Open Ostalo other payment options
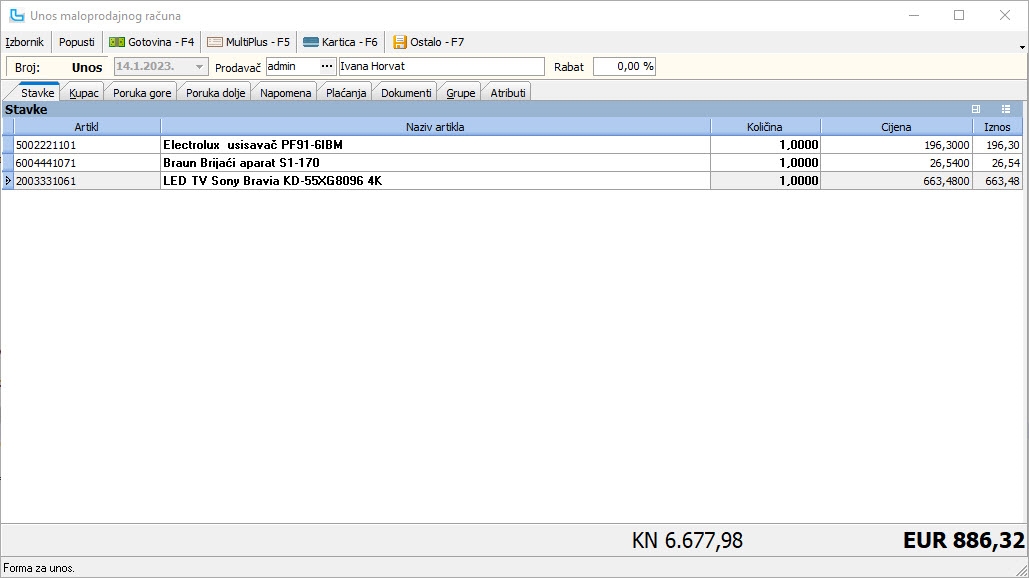 tap(428, 42)
